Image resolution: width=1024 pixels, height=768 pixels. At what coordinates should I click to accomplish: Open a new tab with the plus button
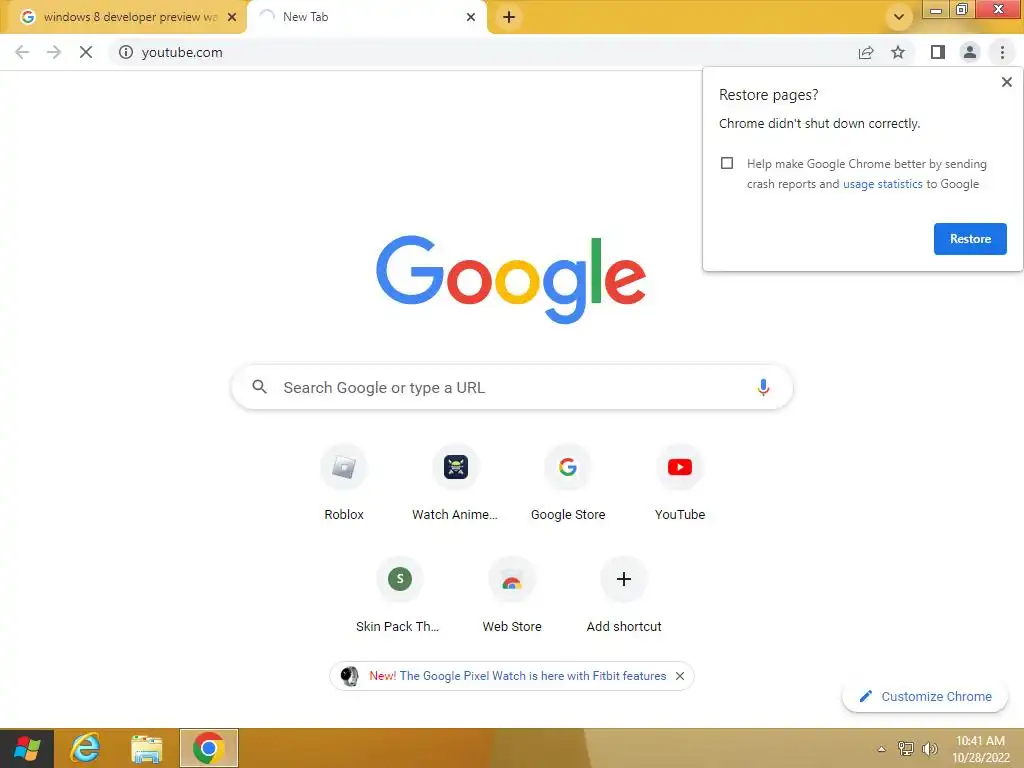(509, 17)
